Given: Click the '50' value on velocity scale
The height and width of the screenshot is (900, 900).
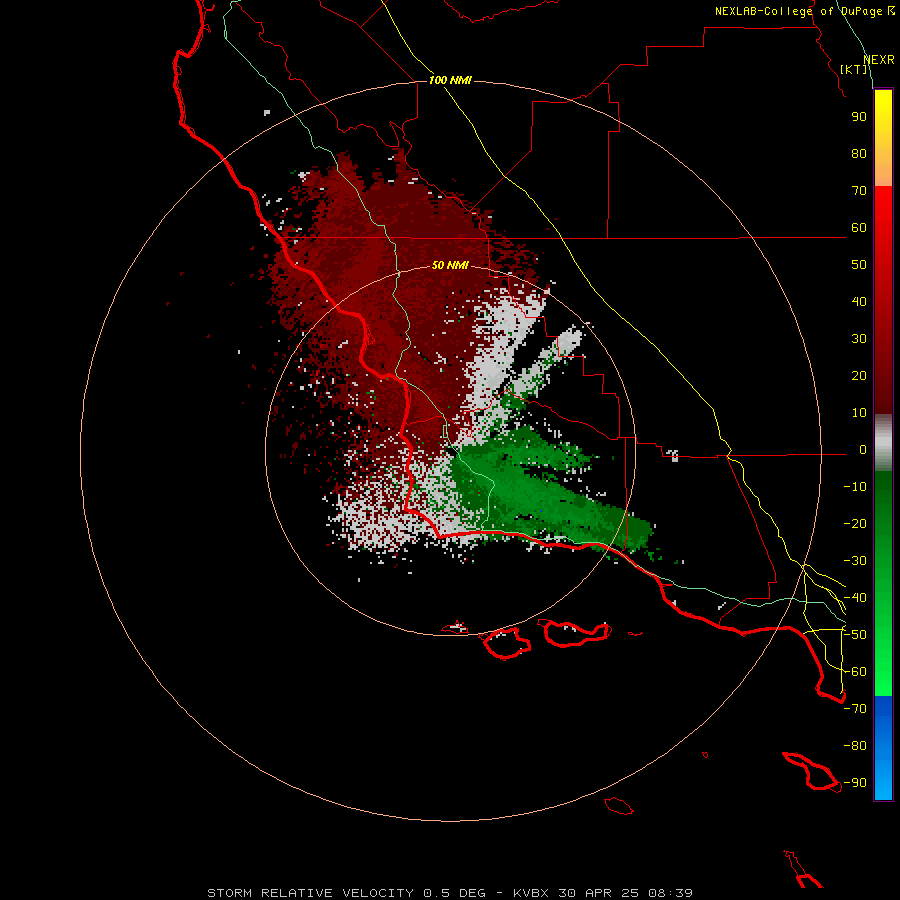Looking at the screenshot, I should point(859,265).
